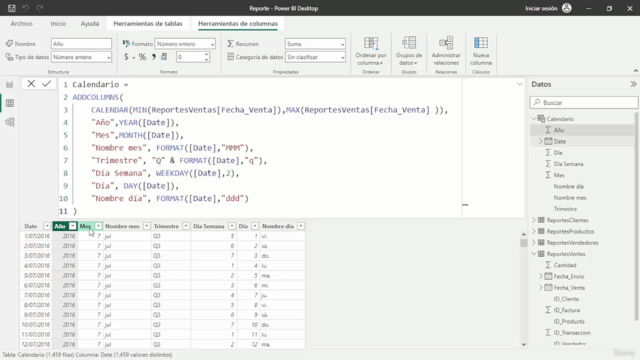Switch to the Table view sidebar icon
The image size is (640, 360).
click(10, 103)
